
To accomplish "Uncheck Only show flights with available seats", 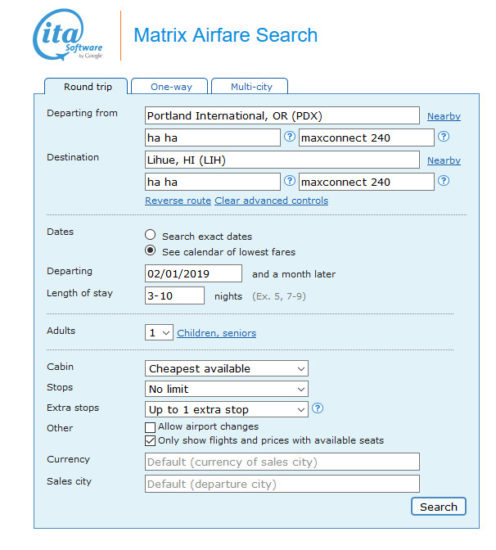I will click(x=150, y=441).
